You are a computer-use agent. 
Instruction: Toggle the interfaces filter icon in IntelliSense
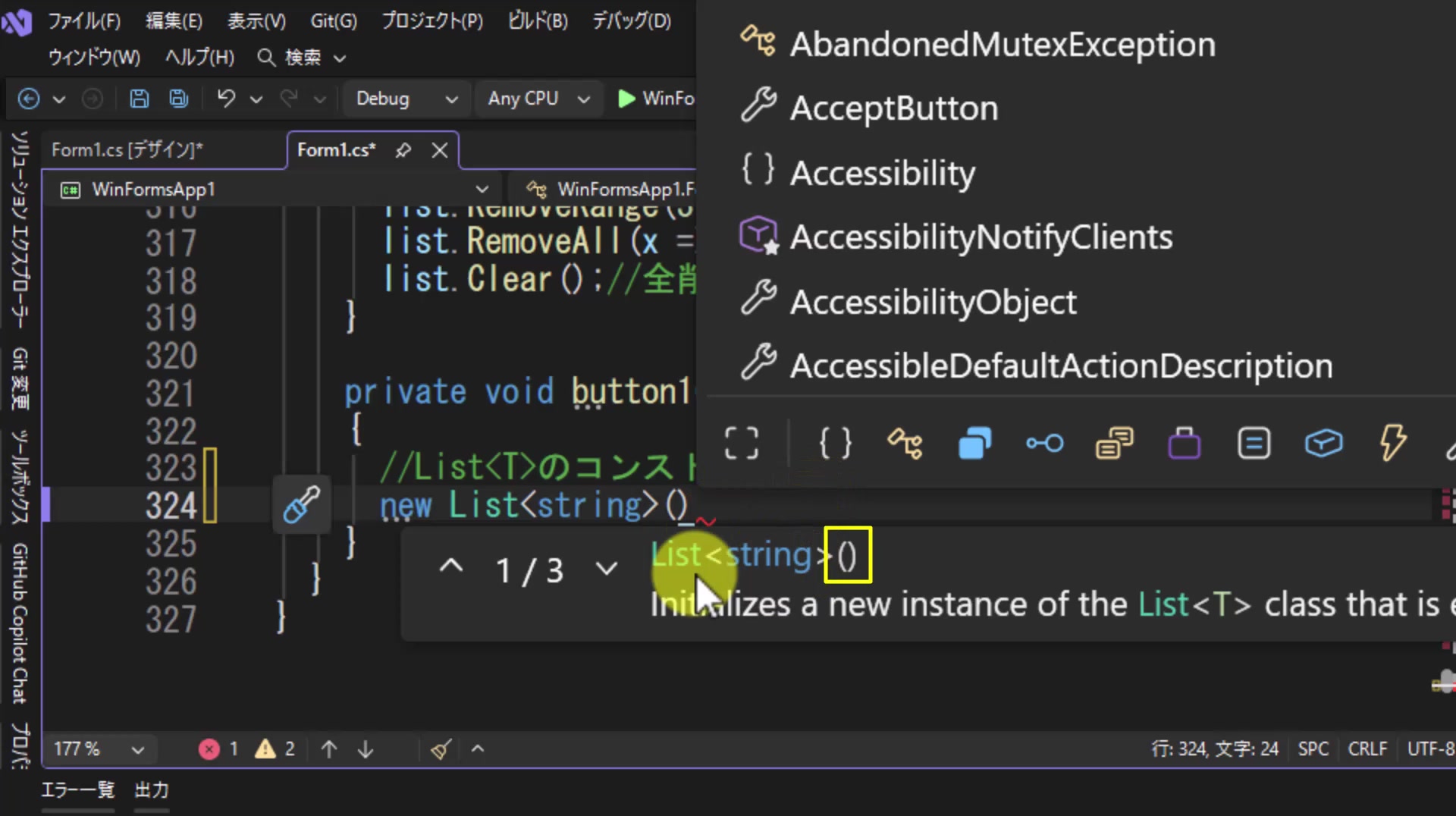1044,443
